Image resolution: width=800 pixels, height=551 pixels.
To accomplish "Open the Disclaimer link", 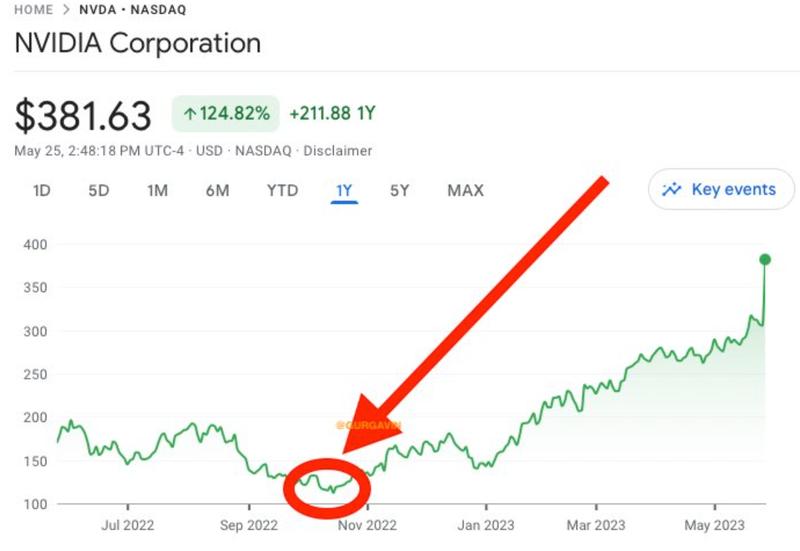I will [x=338, y=151].
